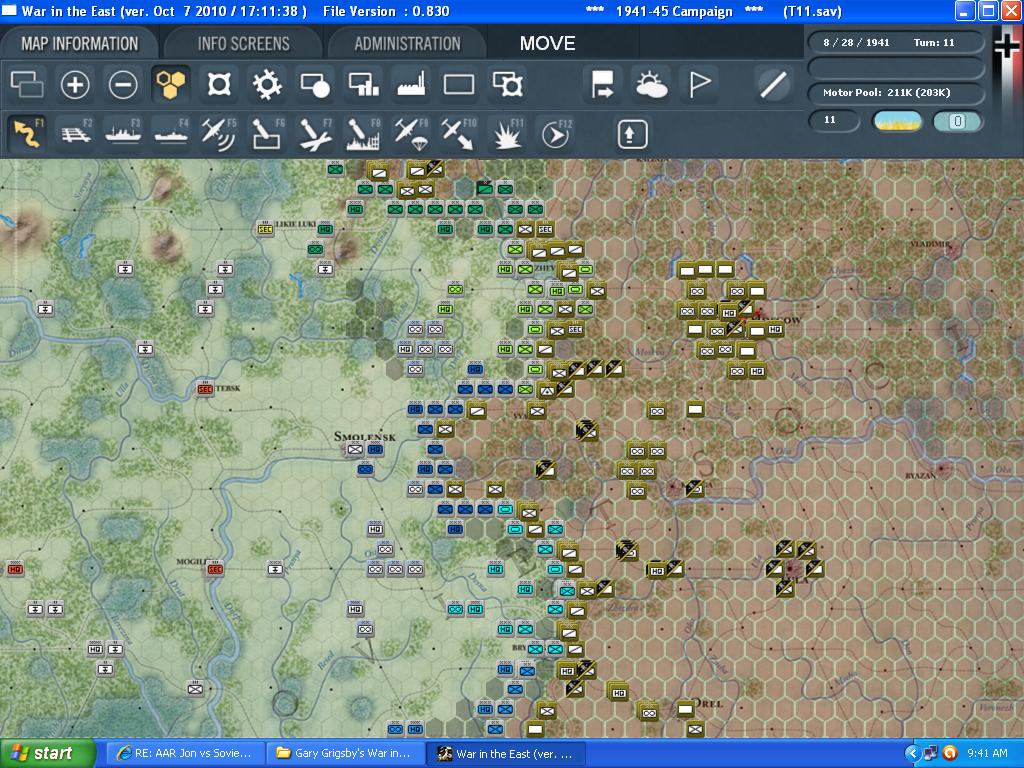Image resolution: width=1024 pixels, height=768 pixels.
Task: Switch to Rail mode (F2 track icon)
Action: (x=75, y=133)
